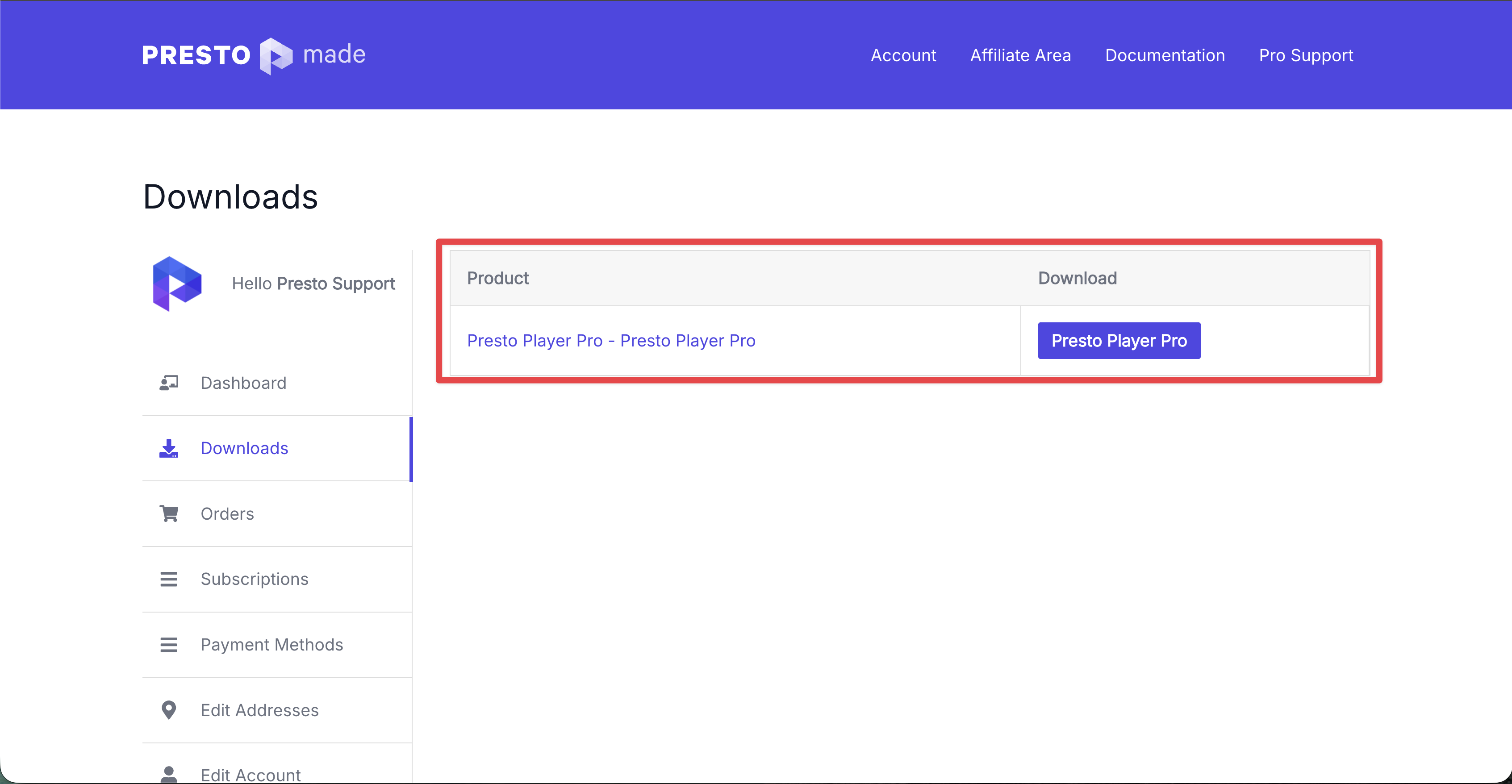Screen dimensions: 1512x784
Task: Select Orders in the sidebar
Action: click(227, 513)
